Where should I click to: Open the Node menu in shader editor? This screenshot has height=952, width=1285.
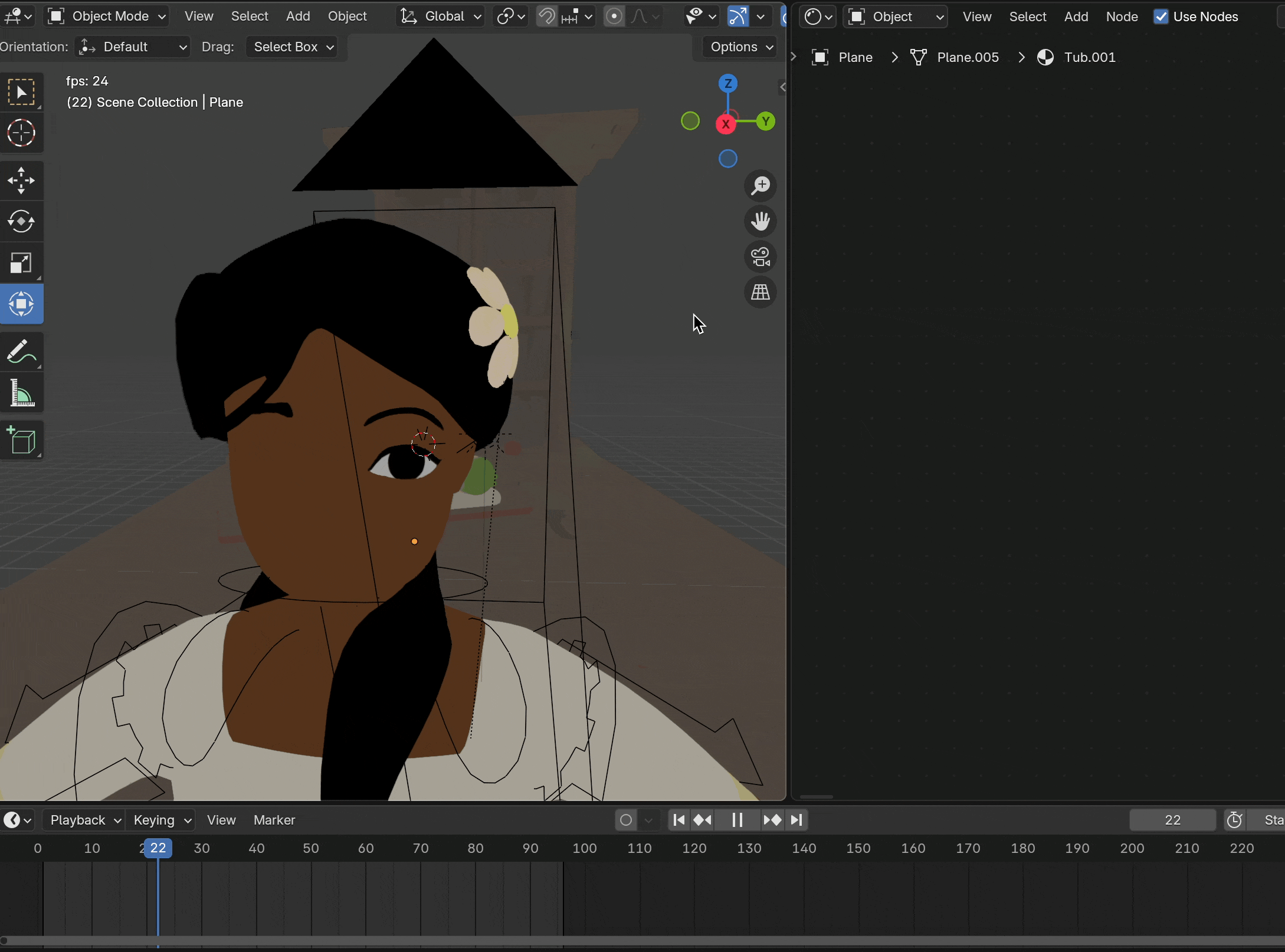[x=1122, y=17]
